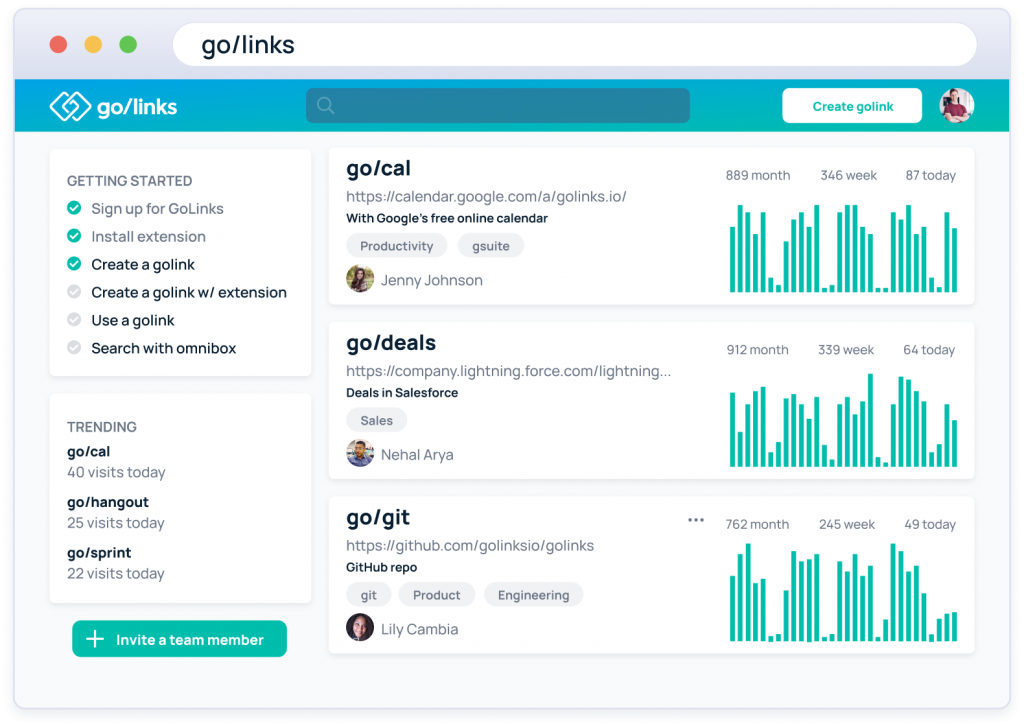The width and height of the screenshot is (1024, 728).
Task: Click the go/links wordmark in header
Action: coord(137,107)
